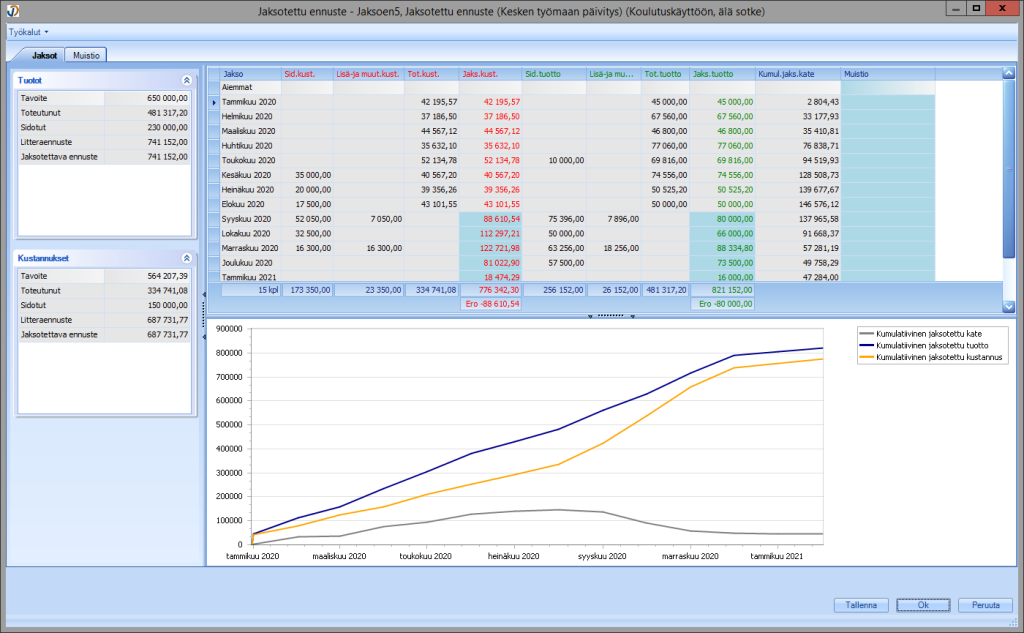Click the table scroll up arrow
Screen dimensions: 1024x633
tap(1008, 73)
